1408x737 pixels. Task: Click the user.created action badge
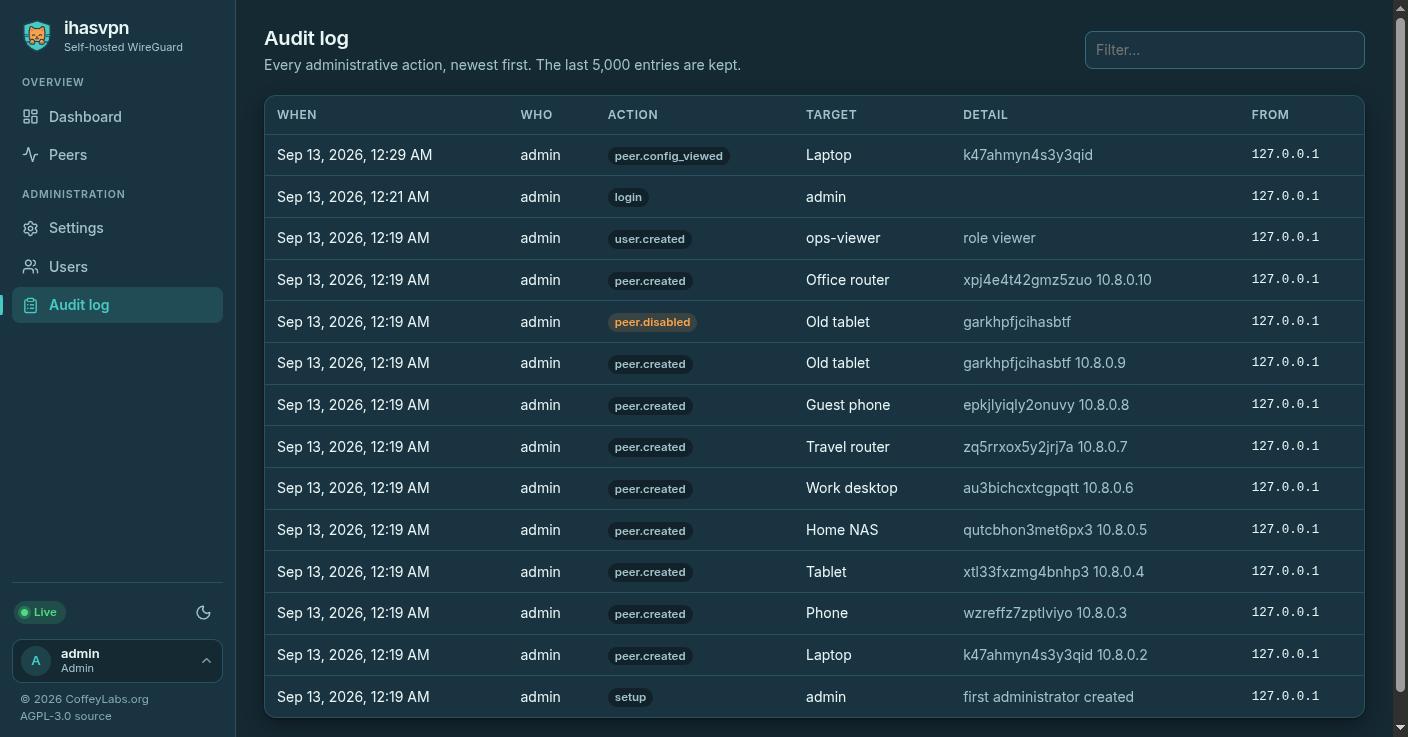650,239
